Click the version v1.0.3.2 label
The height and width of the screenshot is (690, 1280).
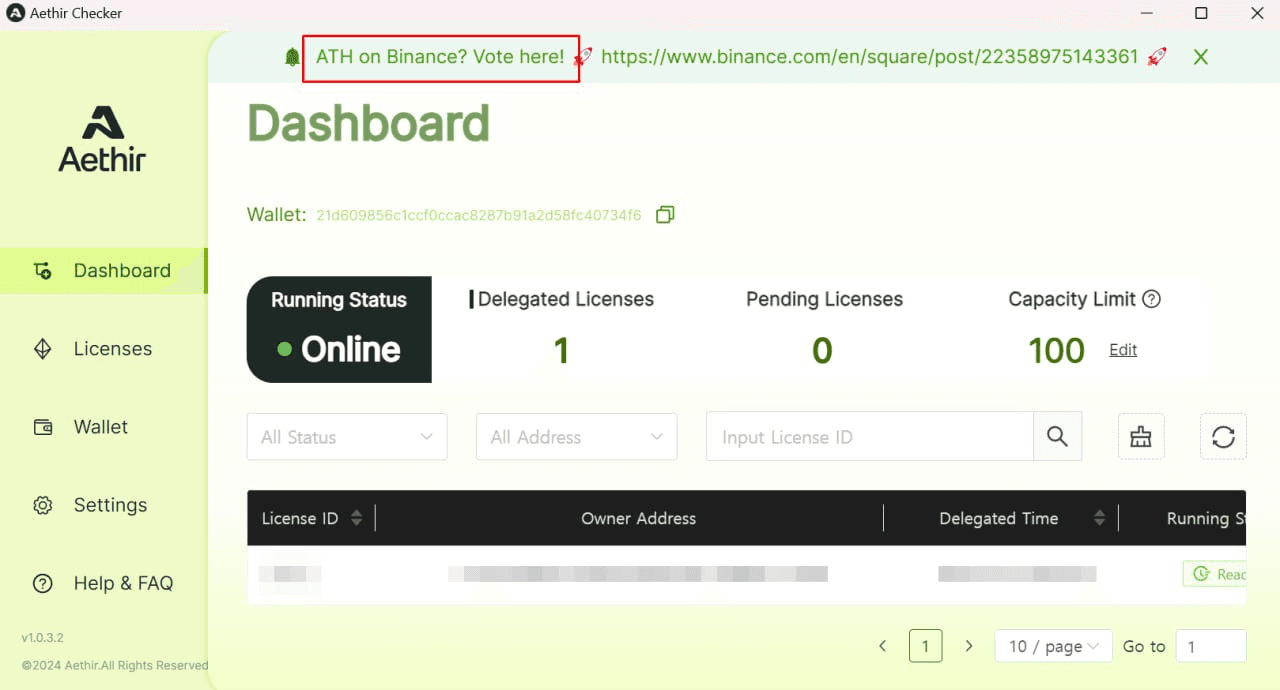pyautogui.click(x=43, y=637)
